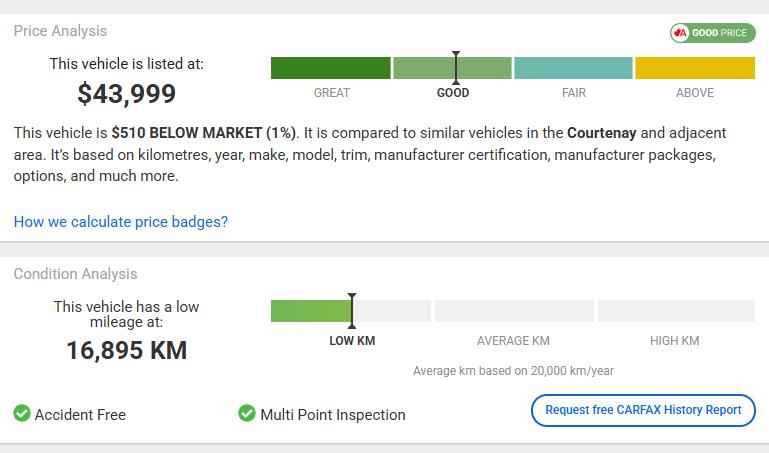Screen dimensions: 769x453
Task: Click the green Accident Free checkmark icon
Action: [22, 413]
